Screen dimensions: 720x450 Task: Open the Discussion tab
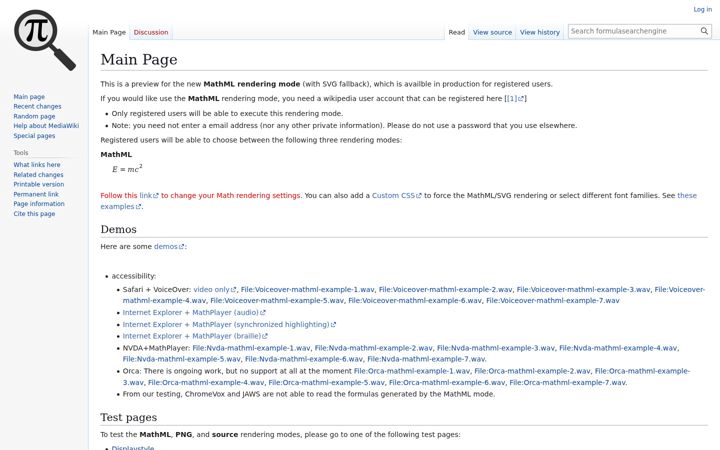pos(151,32)
